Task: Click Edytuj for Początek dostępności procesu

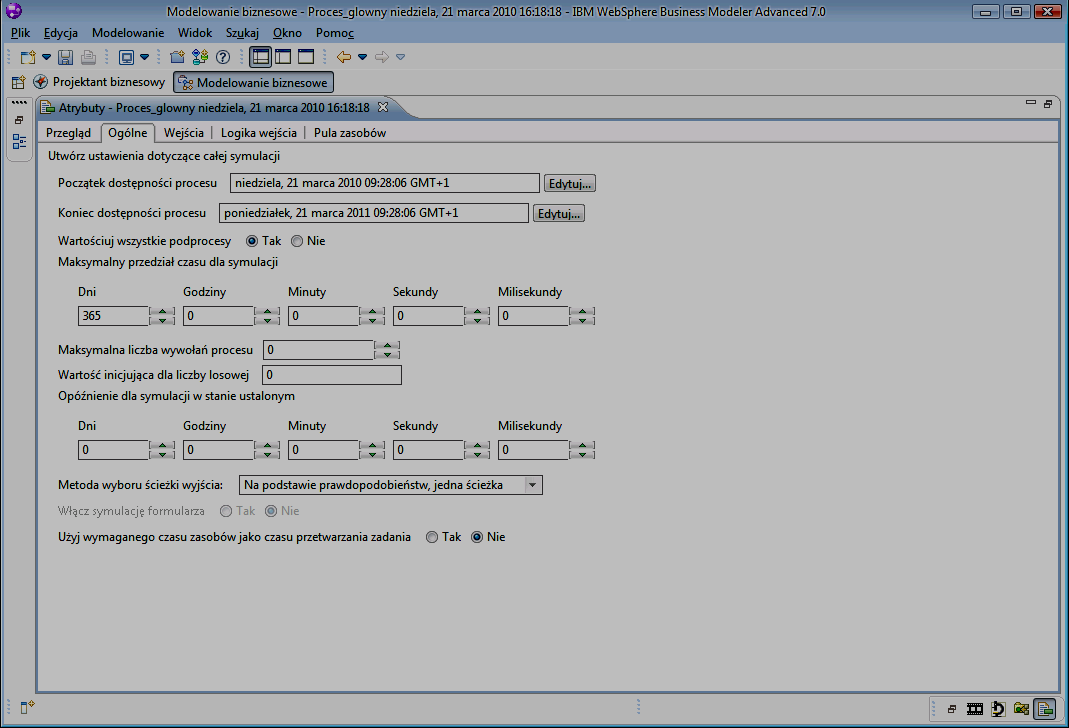Action: click(x=570, y=183)
